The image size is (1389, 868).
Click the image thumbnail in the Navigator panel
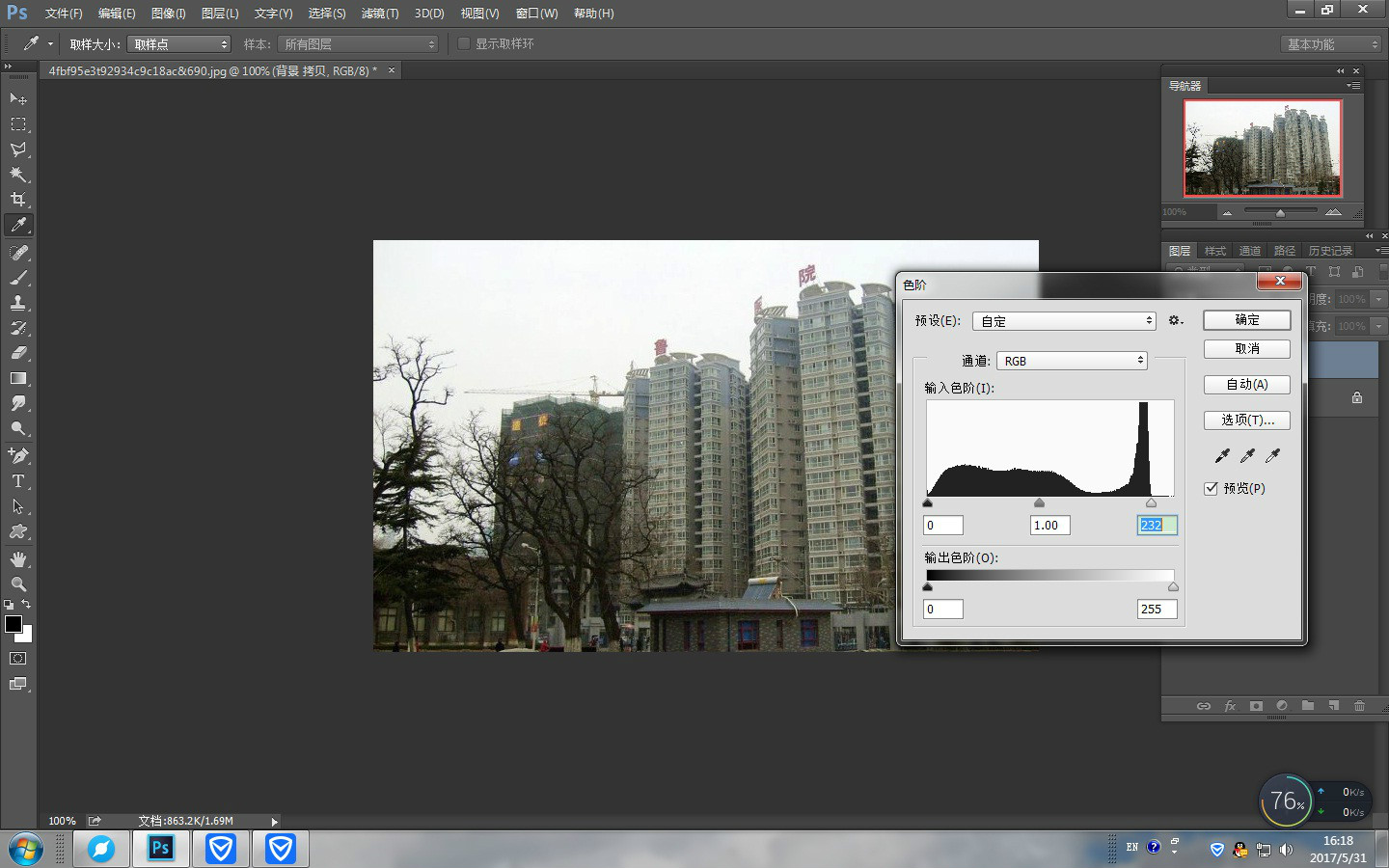click(x=1263, y=149)
